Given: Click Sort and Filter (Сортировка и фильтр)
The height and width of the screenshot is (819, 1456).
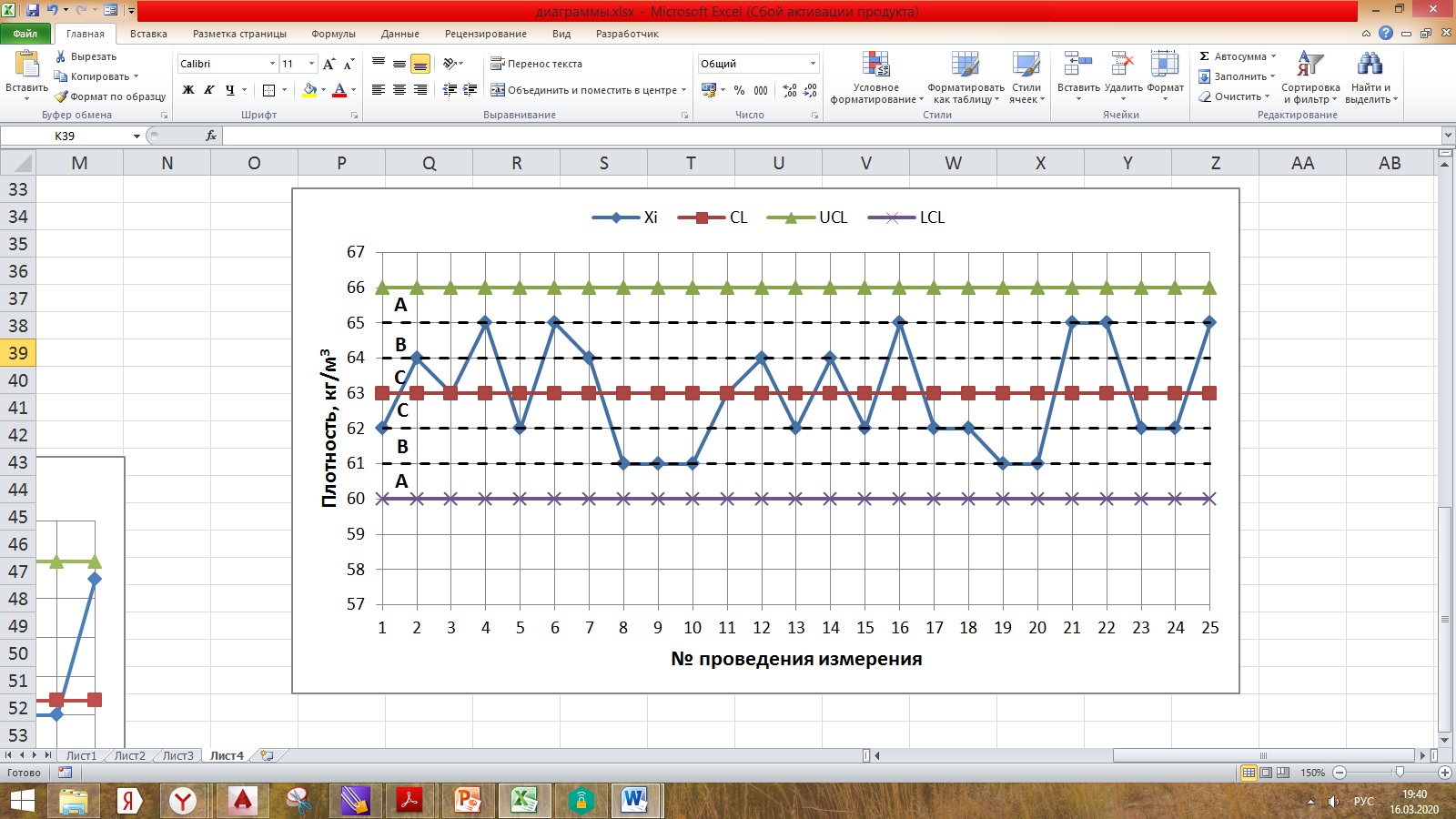Looking at the screenshot, I should 1309,65.
